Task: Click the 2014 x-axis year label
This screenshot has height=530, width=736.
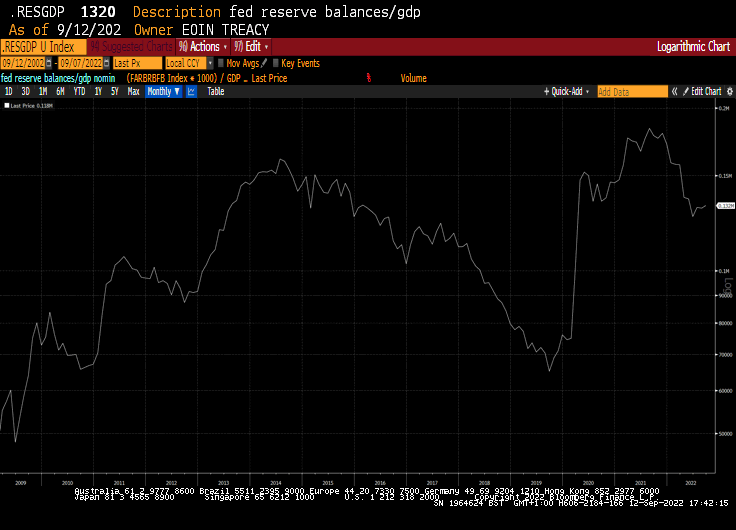Action: [x=276, y=483]
